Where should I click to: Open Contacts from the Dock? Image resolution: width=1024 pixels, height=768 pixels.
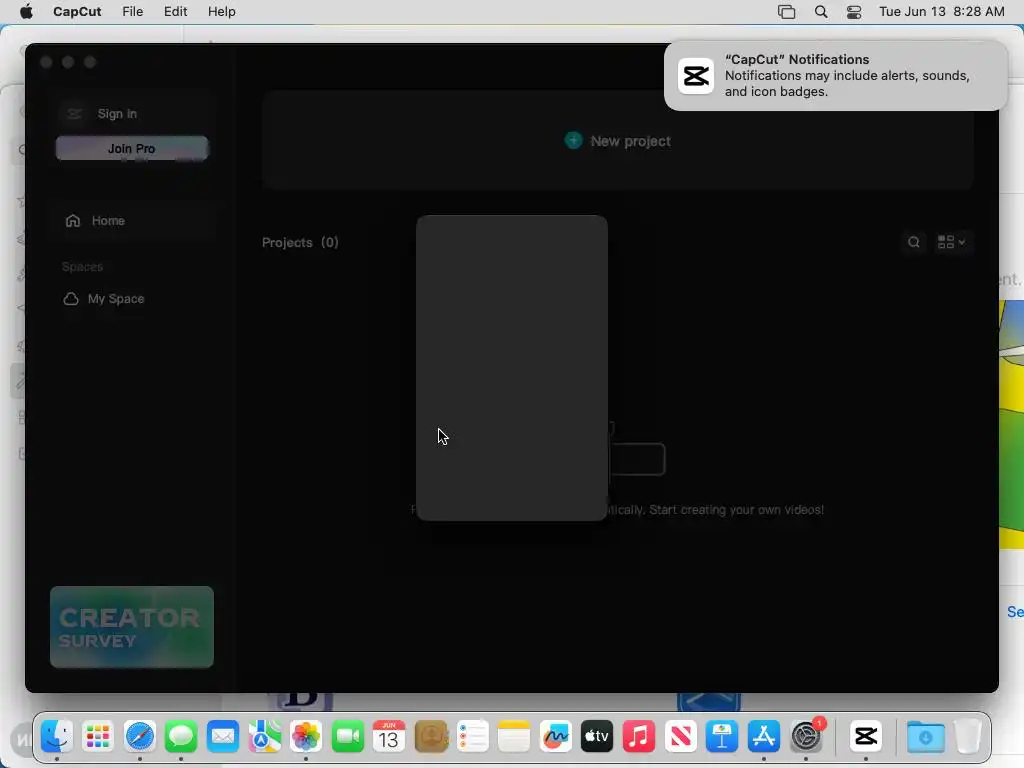[x=431, y=737]
